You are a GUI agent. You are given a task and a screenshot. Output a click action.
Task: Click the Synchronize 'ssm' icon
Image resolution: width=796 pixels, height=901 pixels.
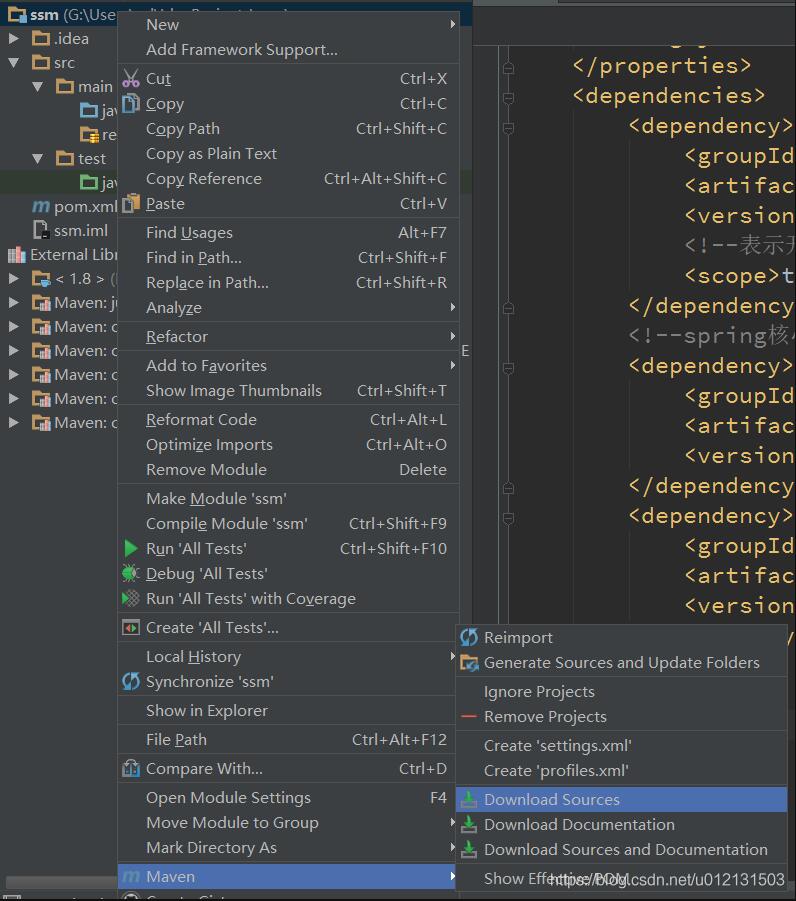click(130, 682)
